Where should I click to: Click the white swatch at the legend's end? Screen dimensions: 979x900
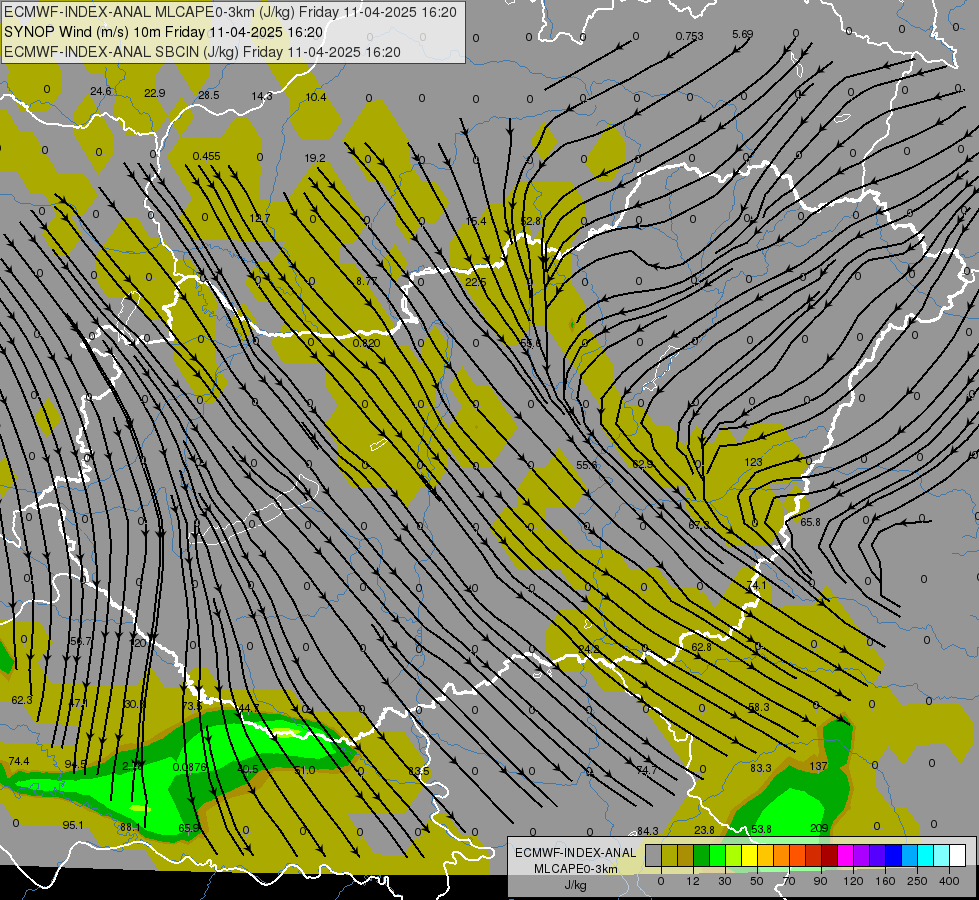[x=957, y=856]
